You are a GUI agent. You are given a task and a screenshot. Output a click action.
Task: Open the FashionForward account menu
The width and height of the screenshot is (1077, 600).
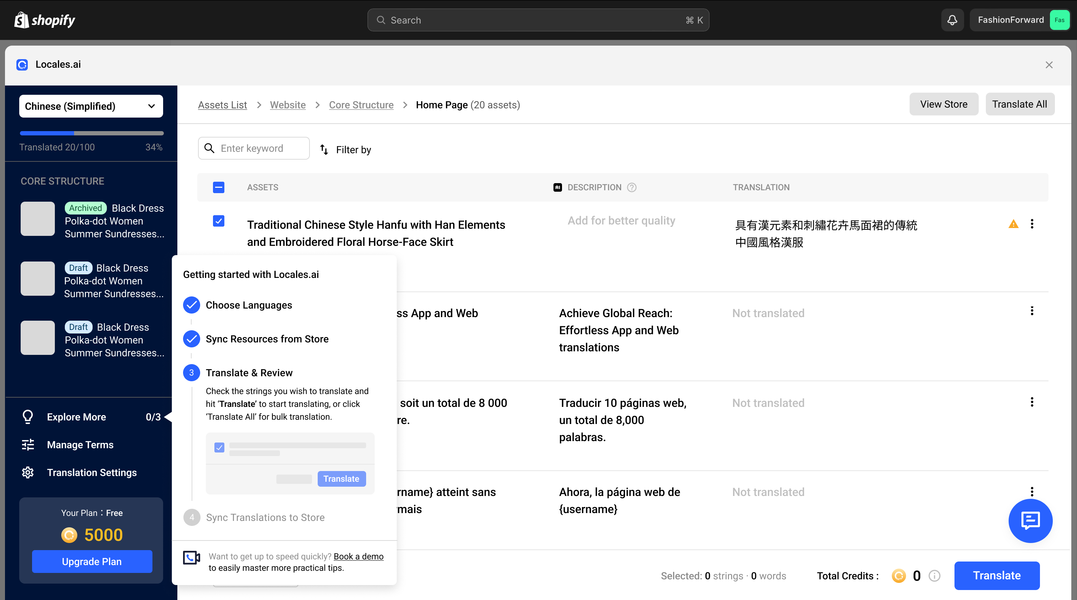1021,20
